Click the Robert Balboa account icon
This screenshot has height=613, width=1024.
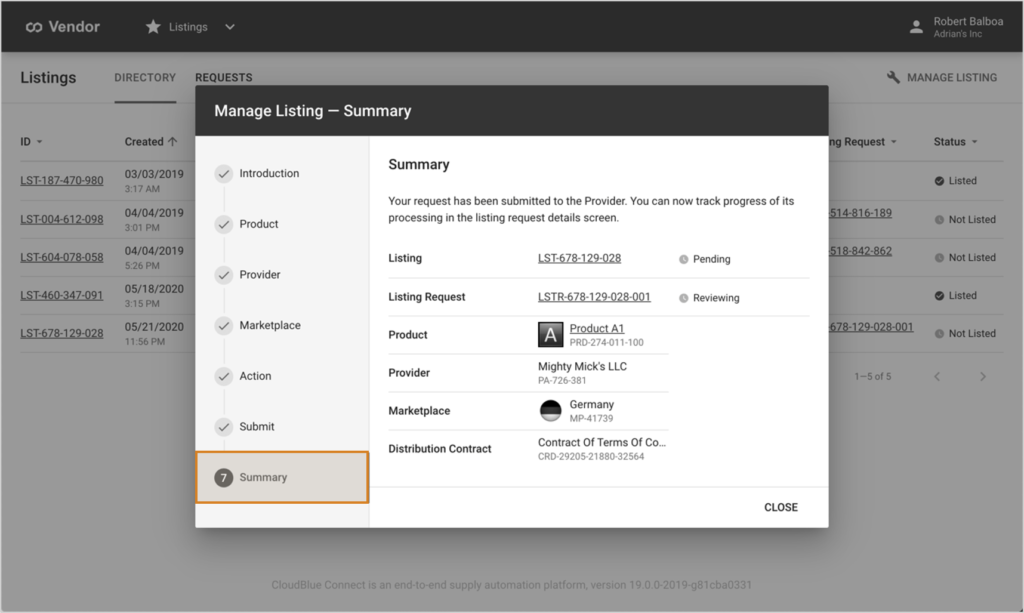point(916,26)
